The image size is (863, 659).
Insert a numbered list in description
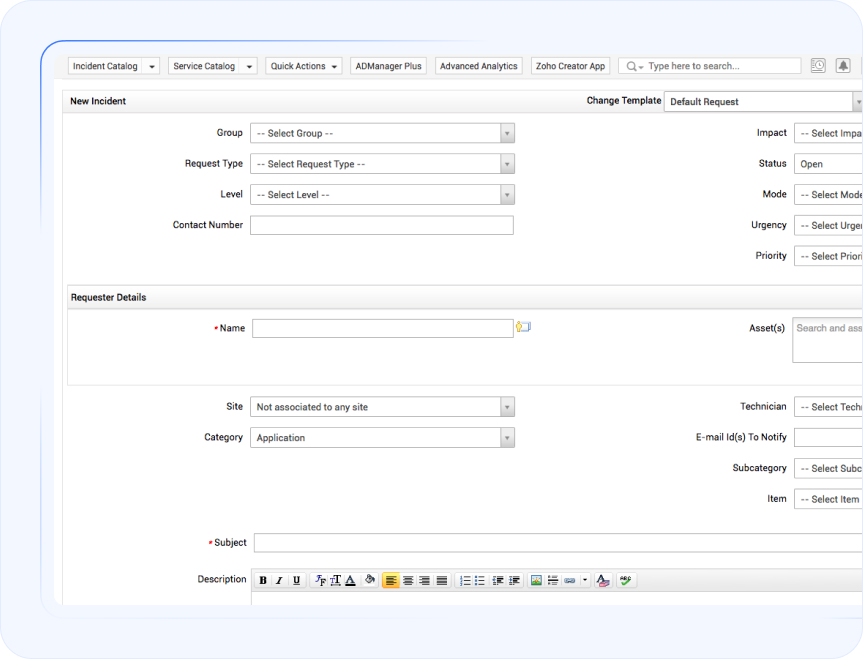click(x=465, y=581)
